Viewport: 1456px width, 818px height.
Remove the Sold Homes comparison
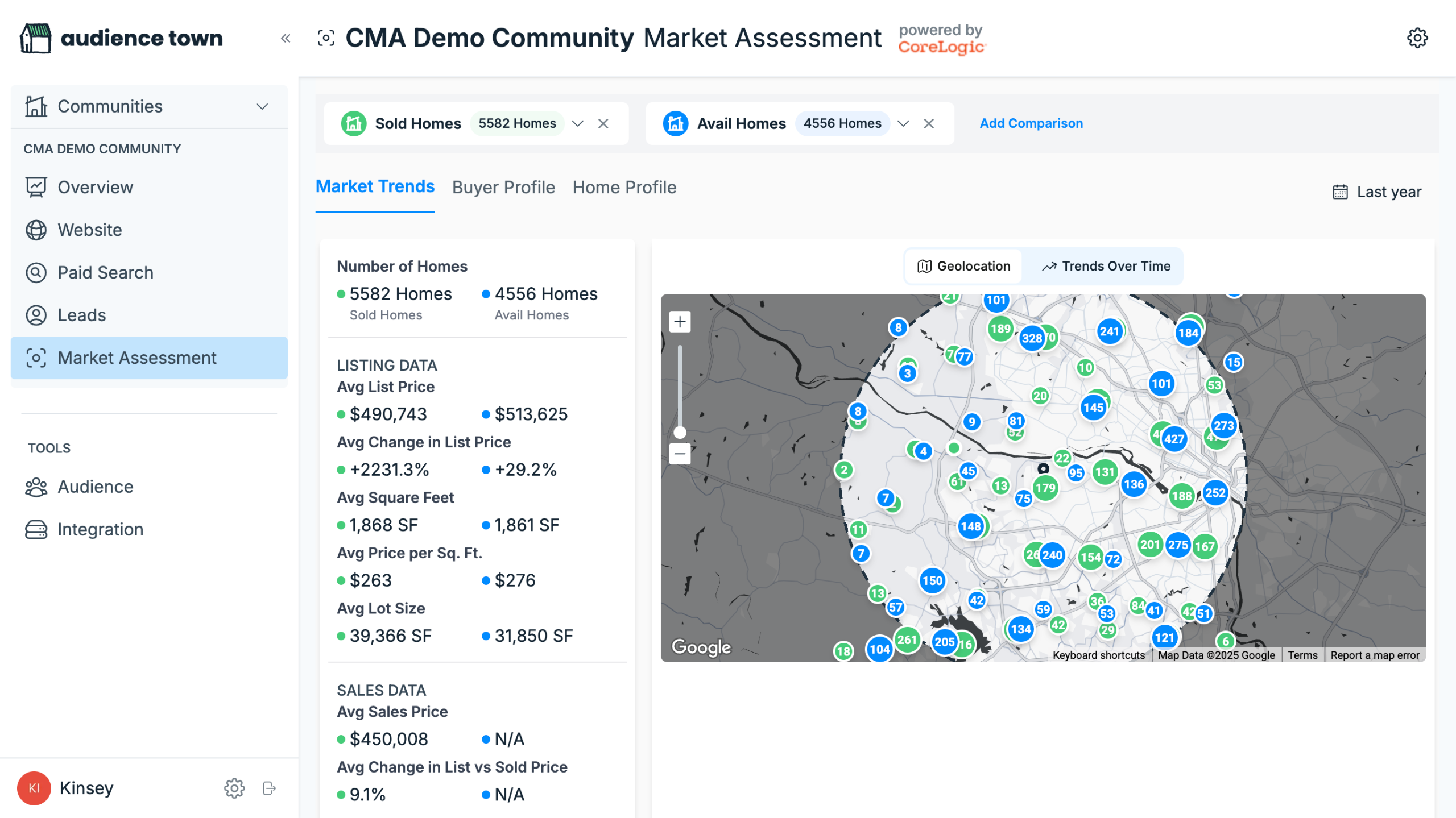coord(603,123)
